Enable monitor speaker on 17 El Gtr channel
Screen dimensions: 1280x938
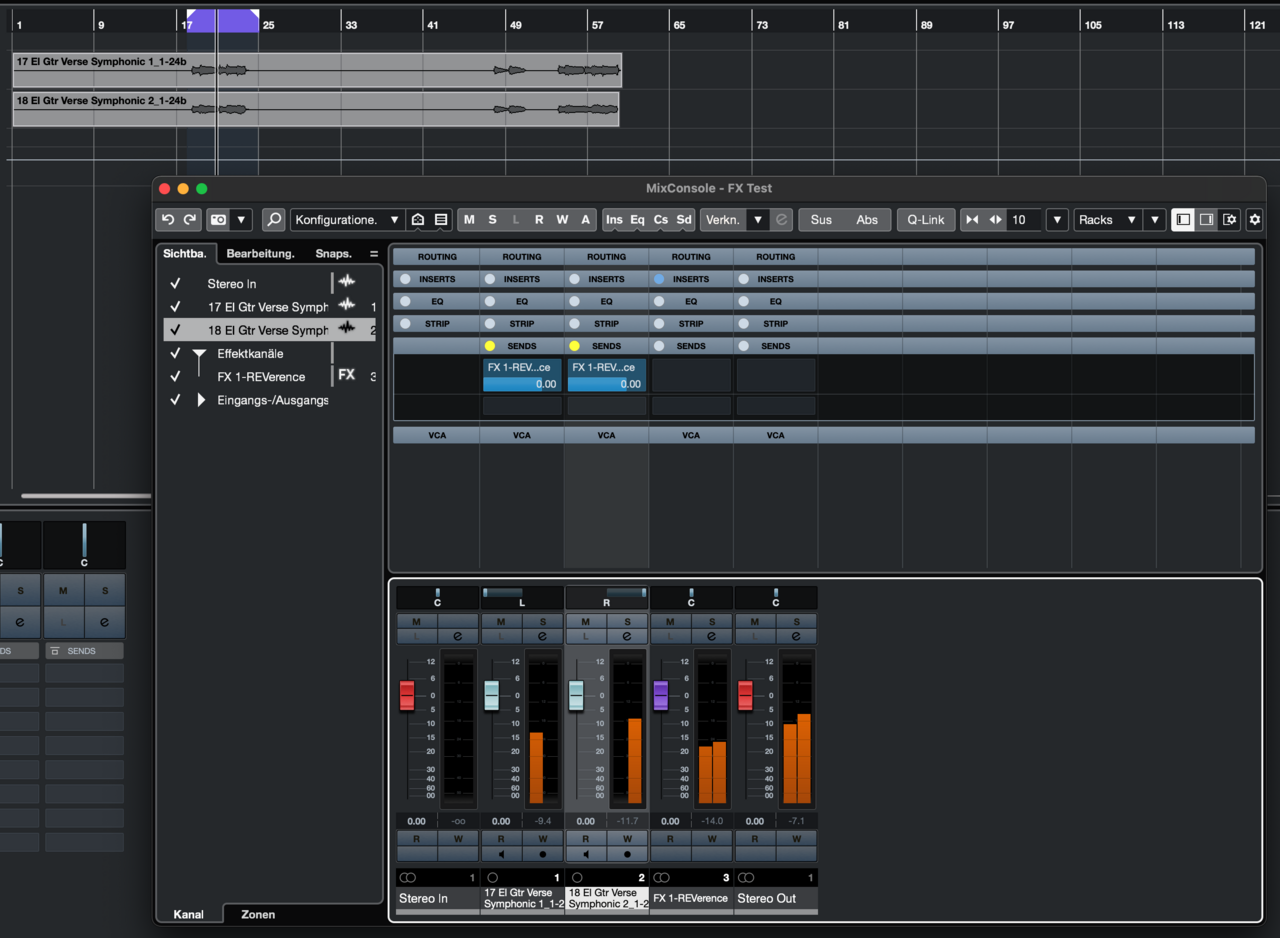(501, 854)
